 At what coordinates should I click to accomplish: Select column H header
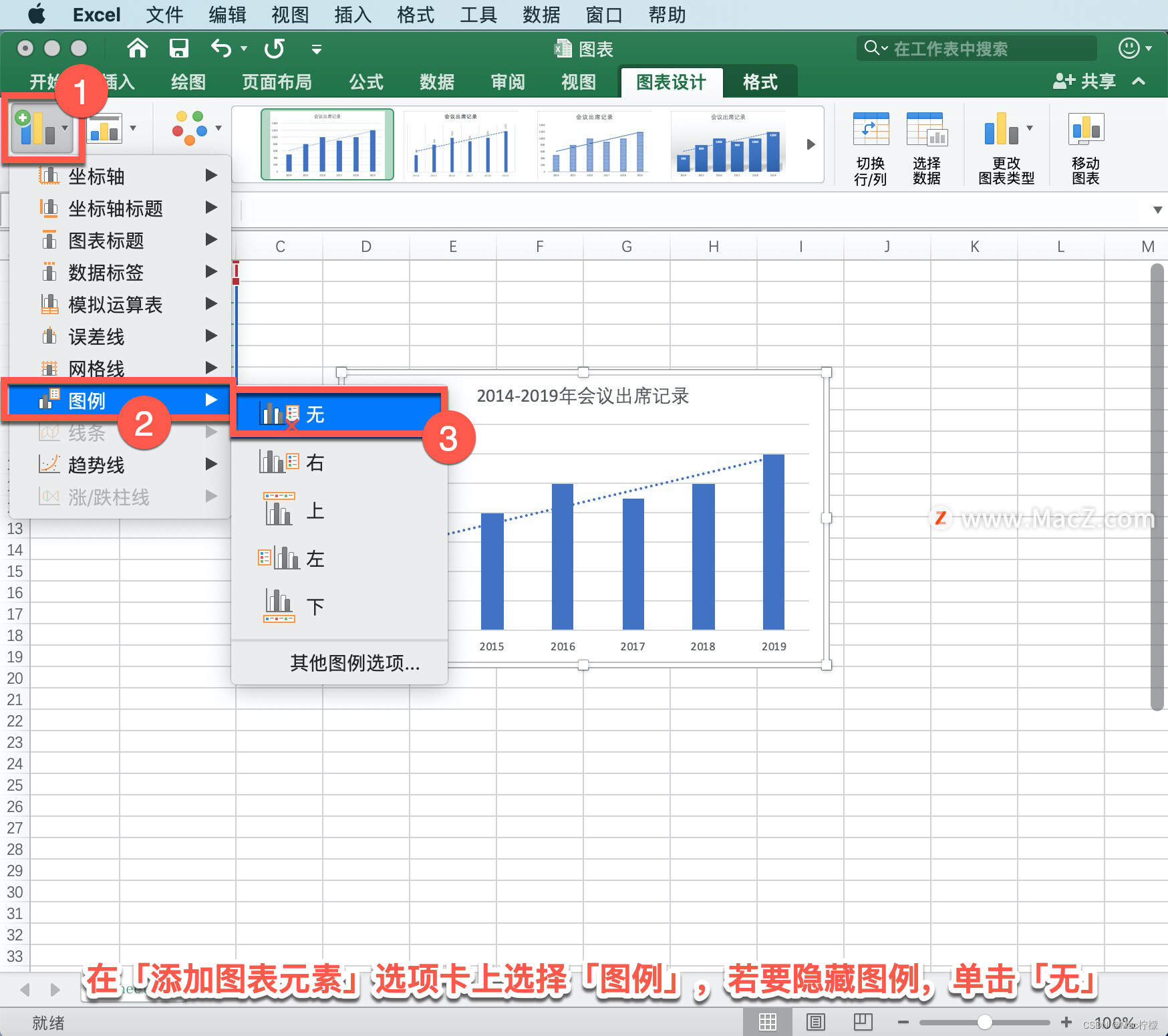click(x=714, y=247)
